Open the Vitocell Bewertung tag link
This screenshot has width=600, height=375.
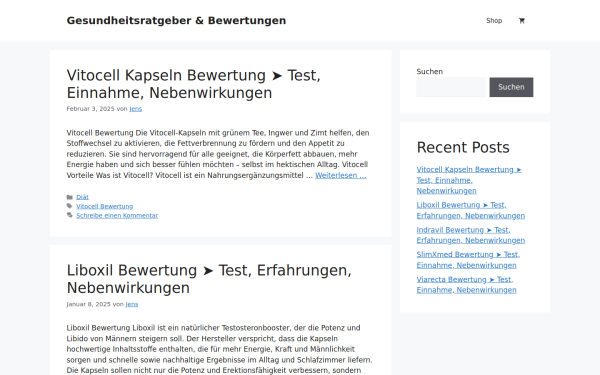pos(104,206)
